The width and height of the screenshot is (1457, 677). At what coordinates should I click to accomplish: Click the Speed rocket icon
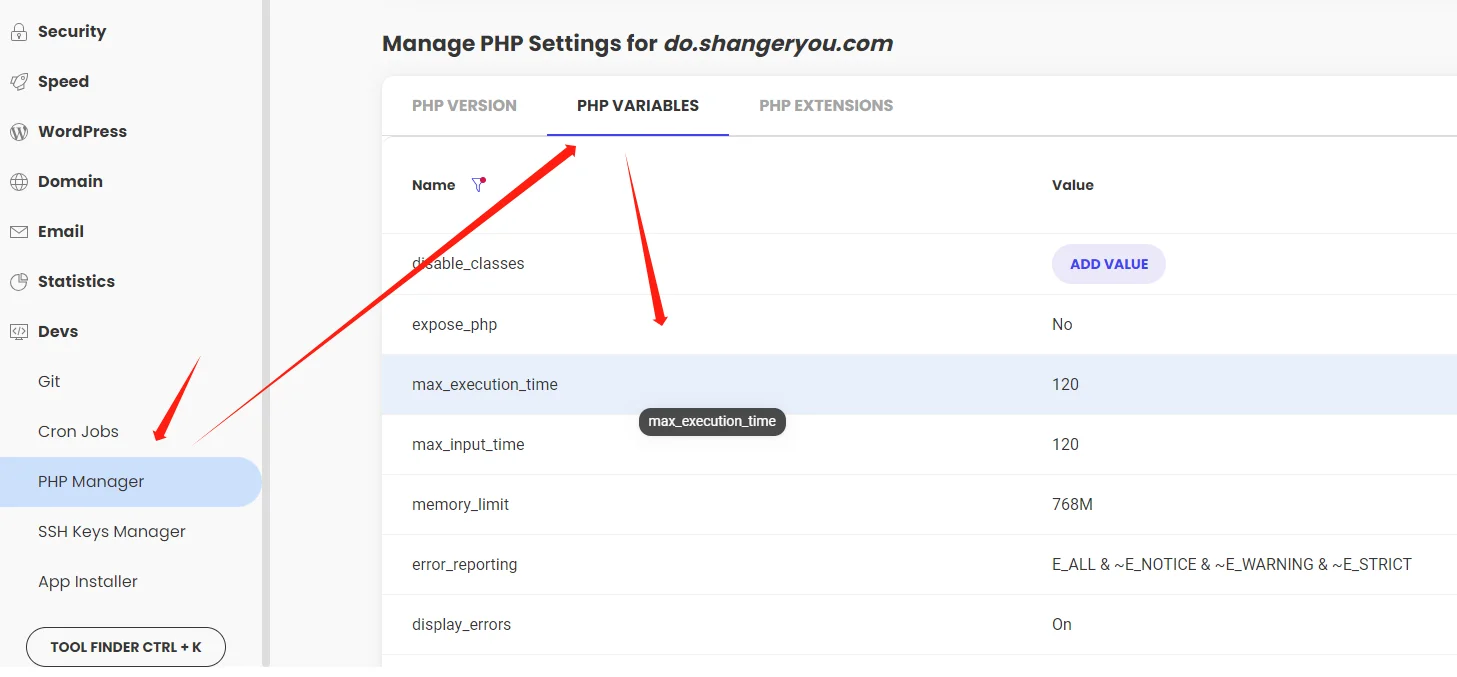[18, 82]
